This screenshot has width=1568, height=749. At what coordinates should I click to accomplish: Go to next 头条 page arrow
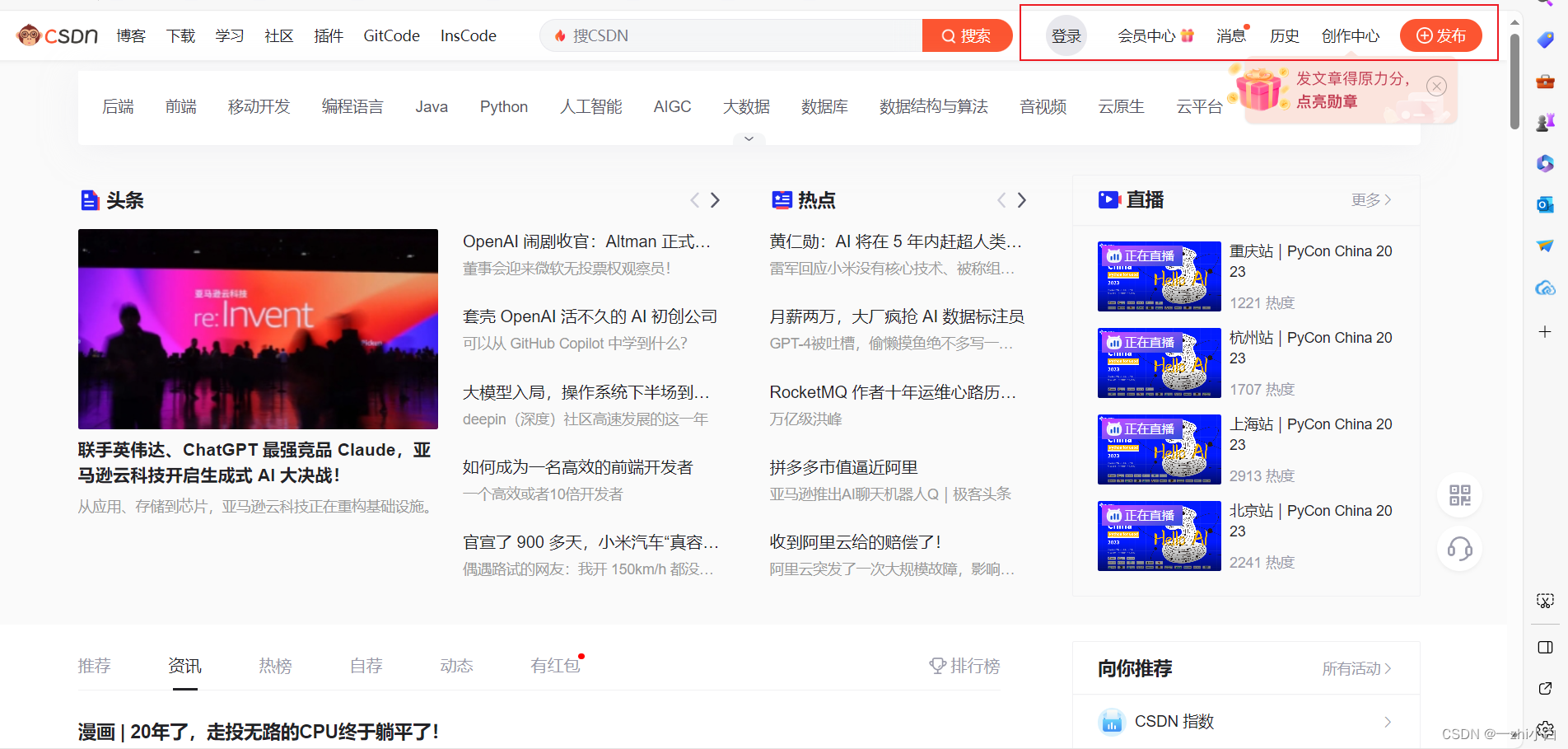(715, 200)
